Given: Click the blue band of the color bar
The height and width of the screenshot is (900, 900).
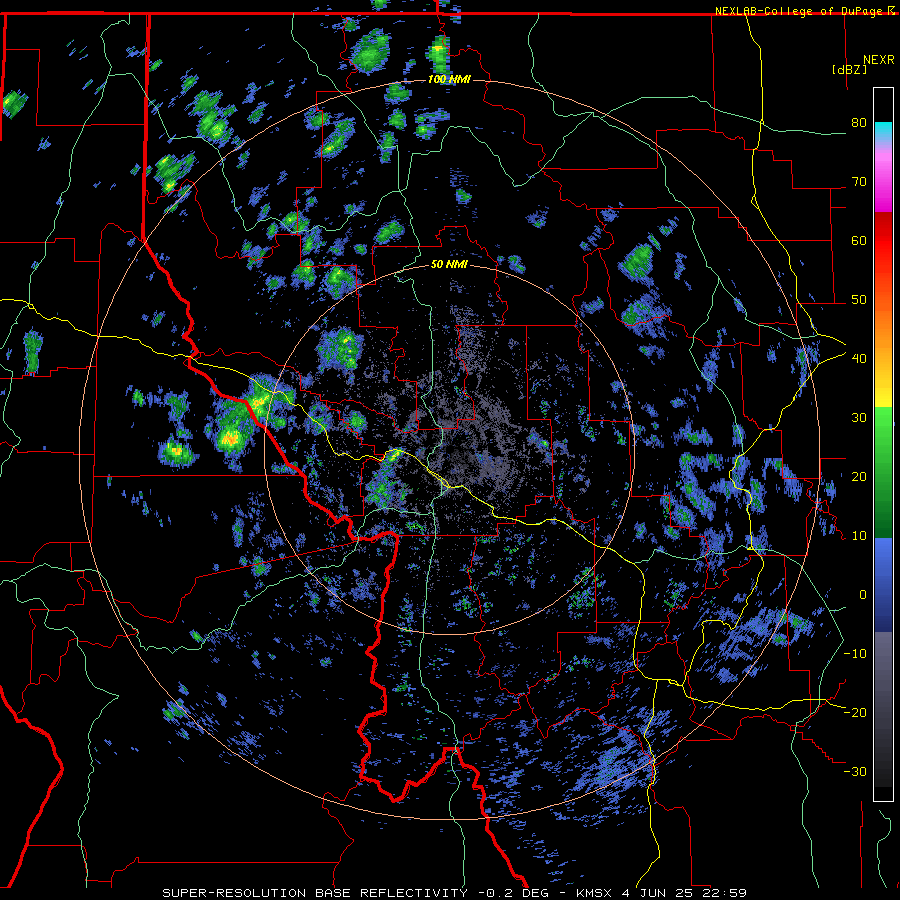Looking at the screenshot, I should pos(883,584).
